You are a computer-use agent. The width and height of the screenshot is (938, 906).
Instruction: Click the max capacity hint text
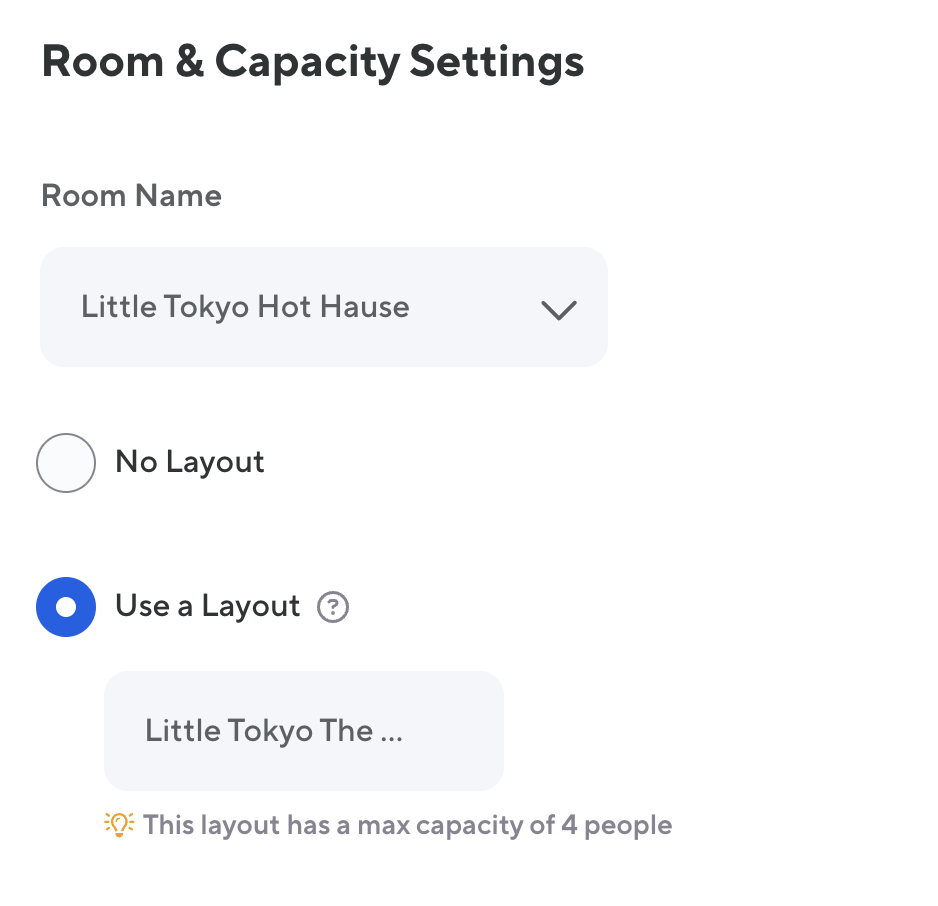407,825
